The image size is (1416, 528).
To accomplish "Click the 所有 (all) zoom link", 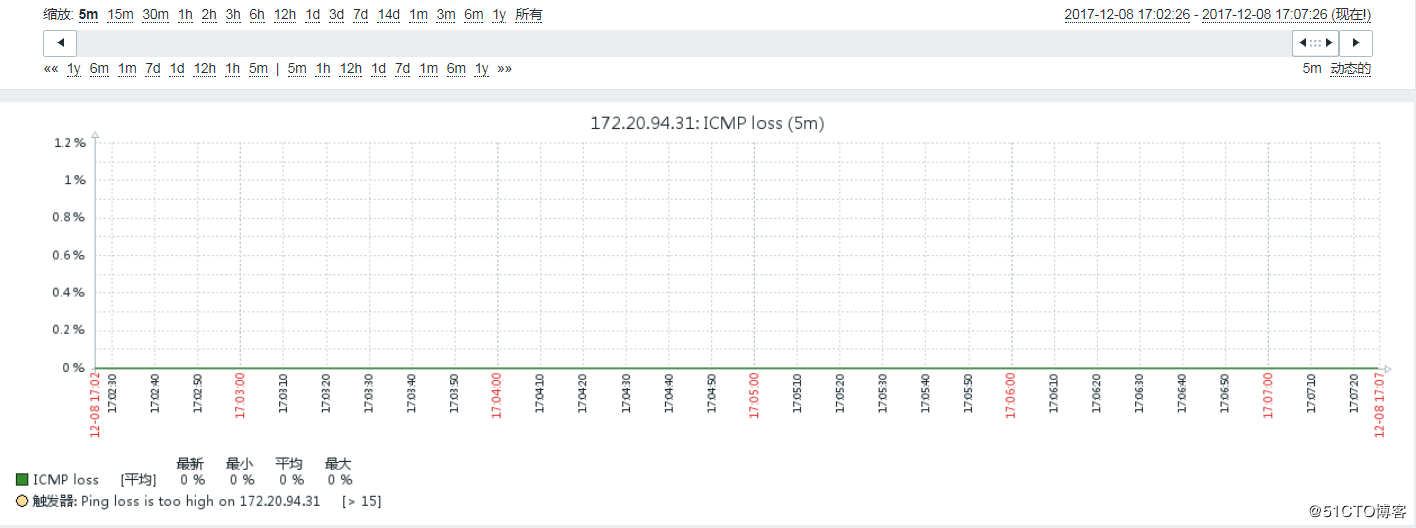I will tap(529, 15).
